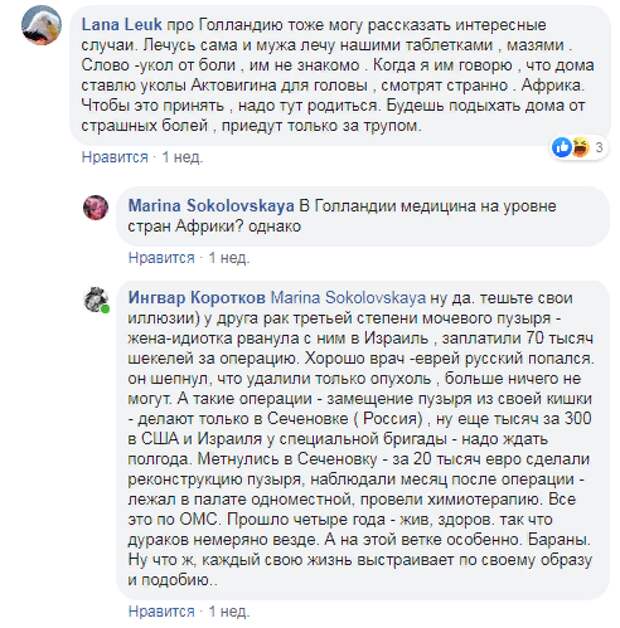Open Marina Sokolovskaya's avatar photo

point(96,207)
